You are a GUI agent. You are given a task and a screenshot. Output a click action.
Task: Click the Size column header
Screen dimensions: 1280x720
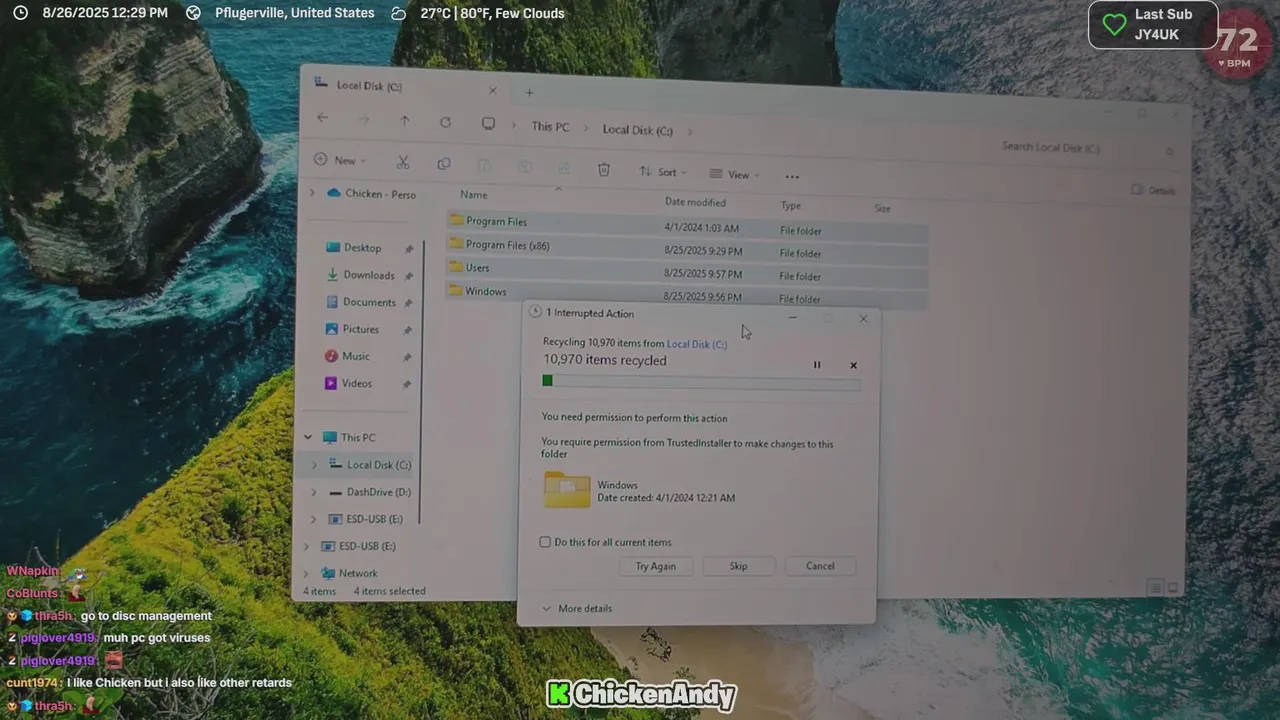pos(882,208)
